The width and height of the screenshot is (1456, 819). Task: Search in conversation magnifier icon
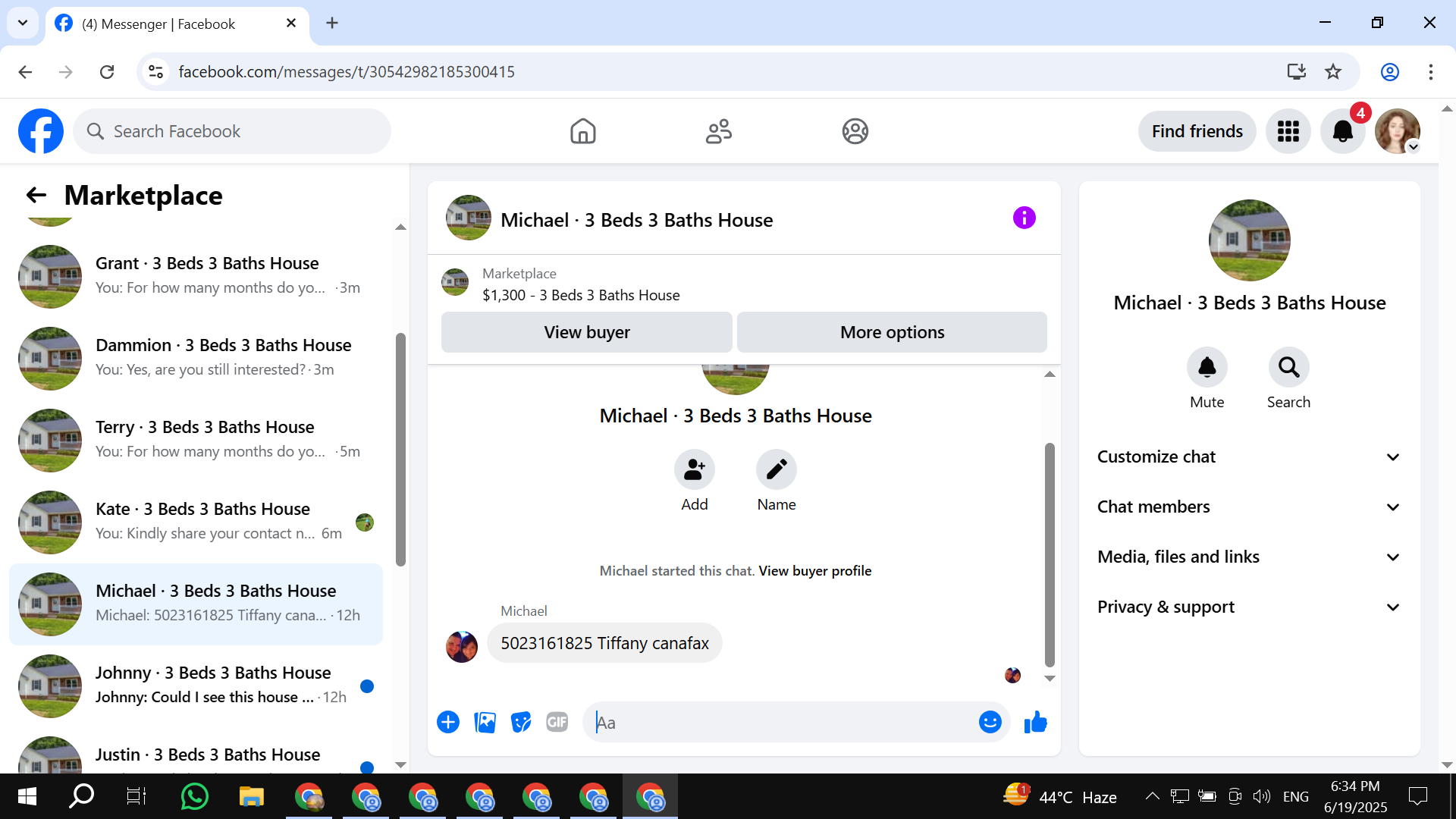click(x=1289, y=368)
